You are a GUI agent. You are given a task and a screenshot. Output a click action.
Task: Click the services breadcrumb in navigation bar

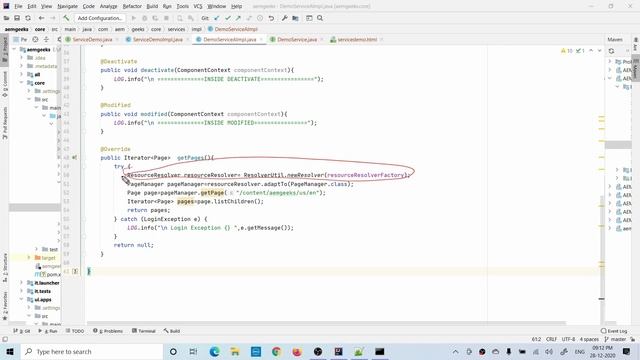point(176,29)
